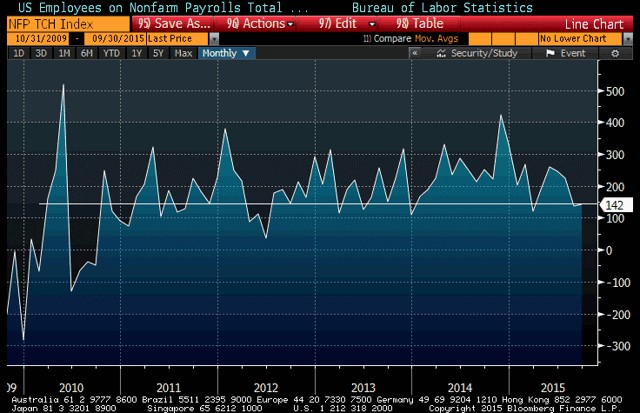Image resolution: width=640 pixels, height=413 pixels.
Task: Click the NFP TCH Index ticker field
Action: (x=69, y=24)
